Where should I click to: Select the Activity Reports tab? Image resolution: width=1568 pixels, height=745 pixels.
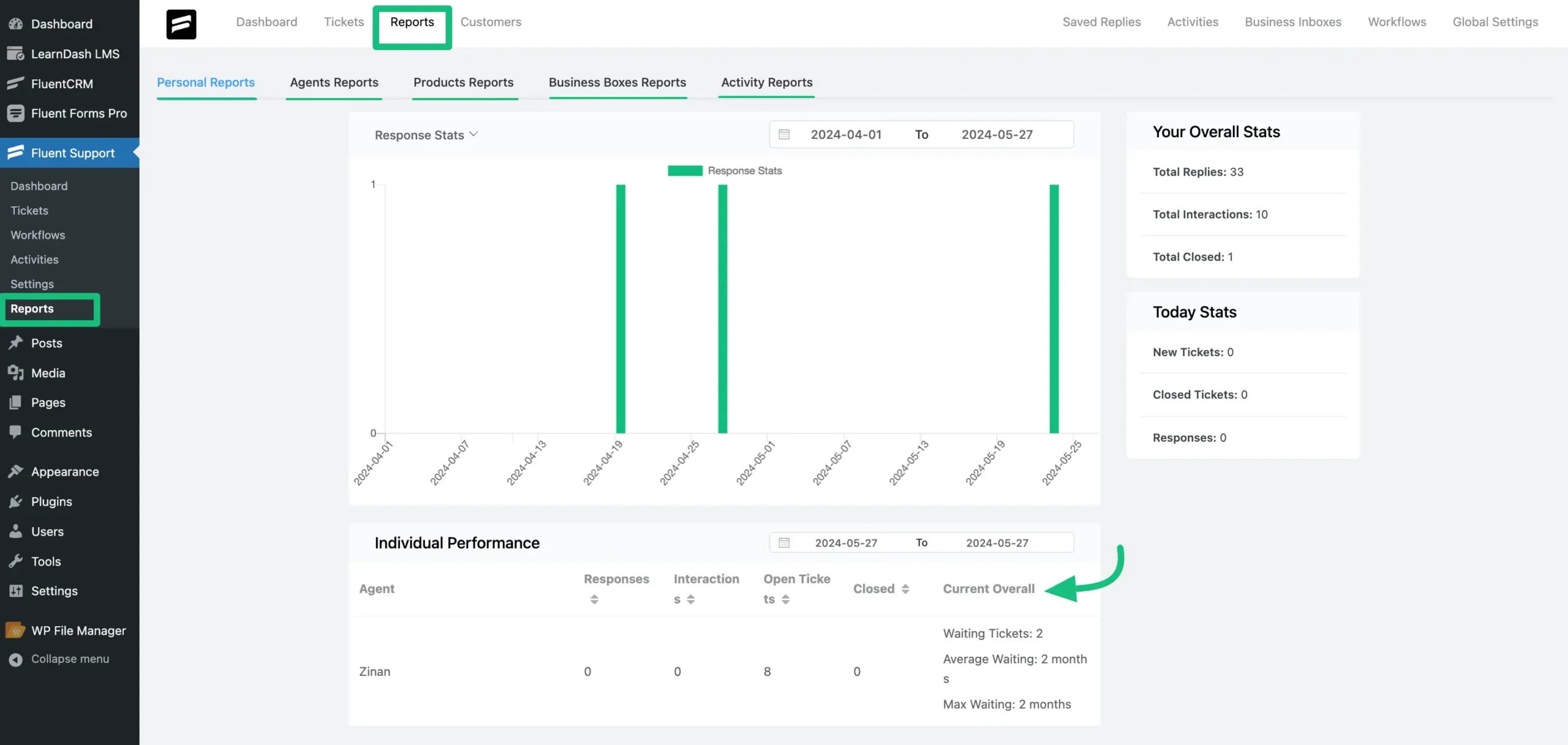point(767,83)
